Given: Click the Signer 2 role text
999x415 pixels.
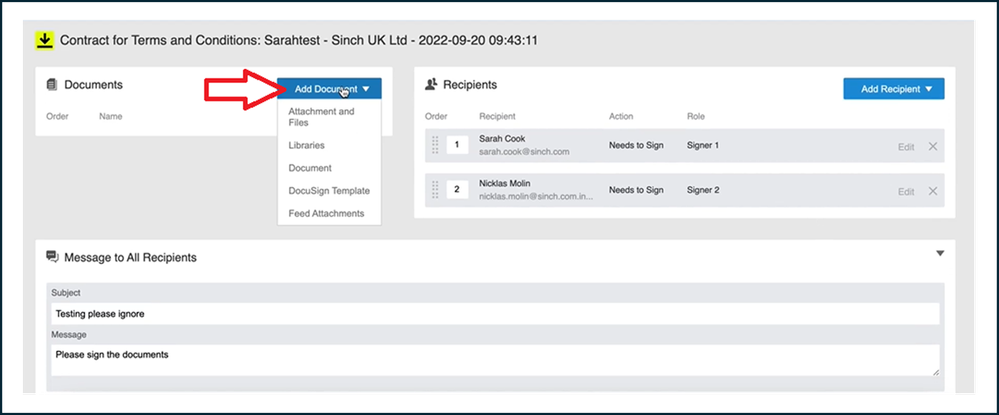Looking at the screenshot, I should [x=703, y=189].
